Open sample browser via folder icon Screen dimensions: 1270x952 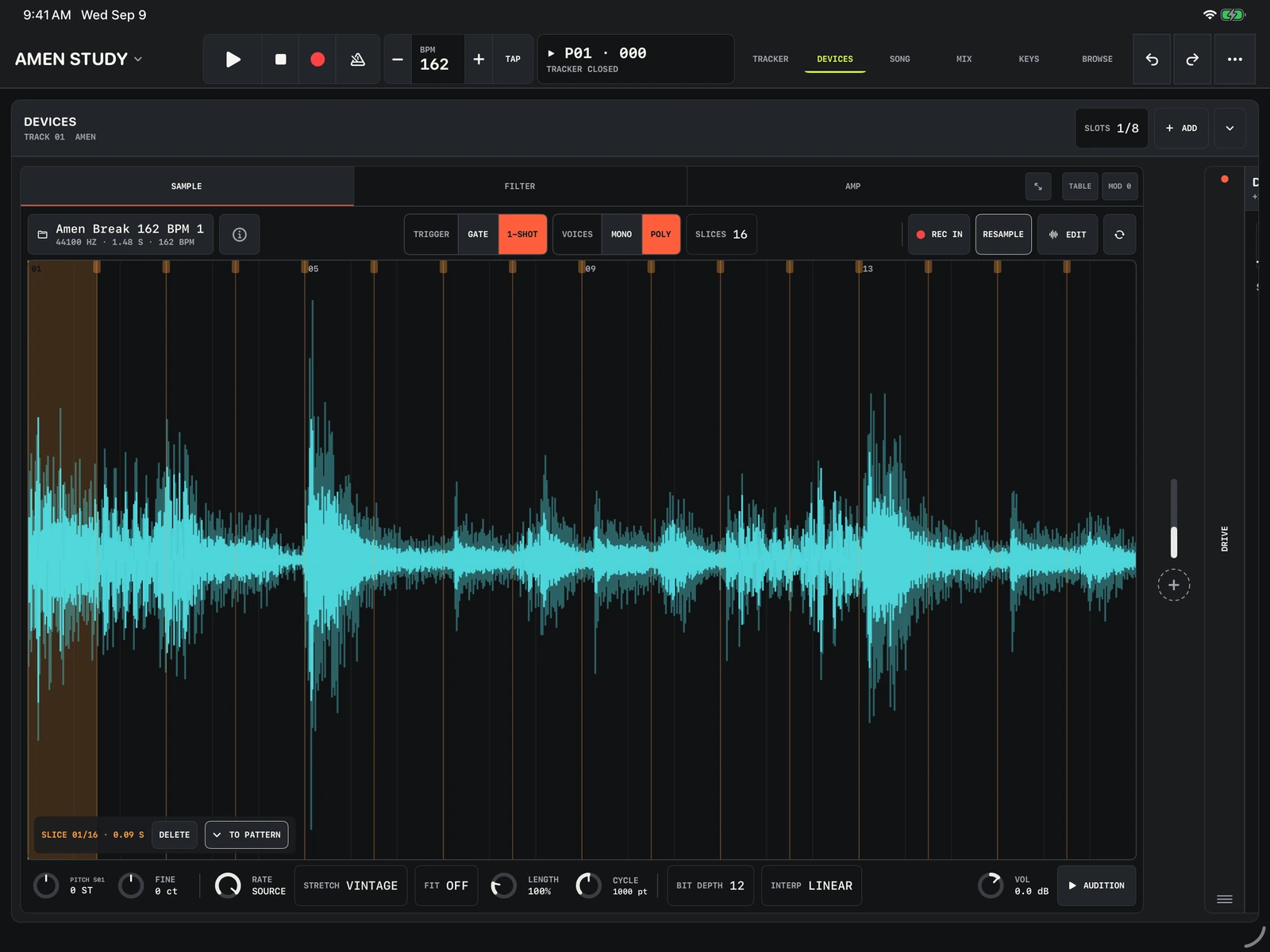point(43,235)
